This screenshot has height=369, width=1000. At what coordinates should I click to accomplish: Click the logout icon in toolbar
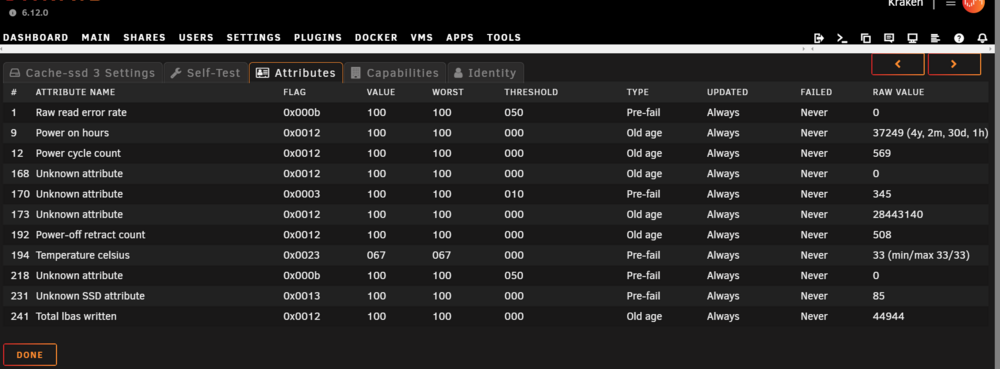pos(819,38)
